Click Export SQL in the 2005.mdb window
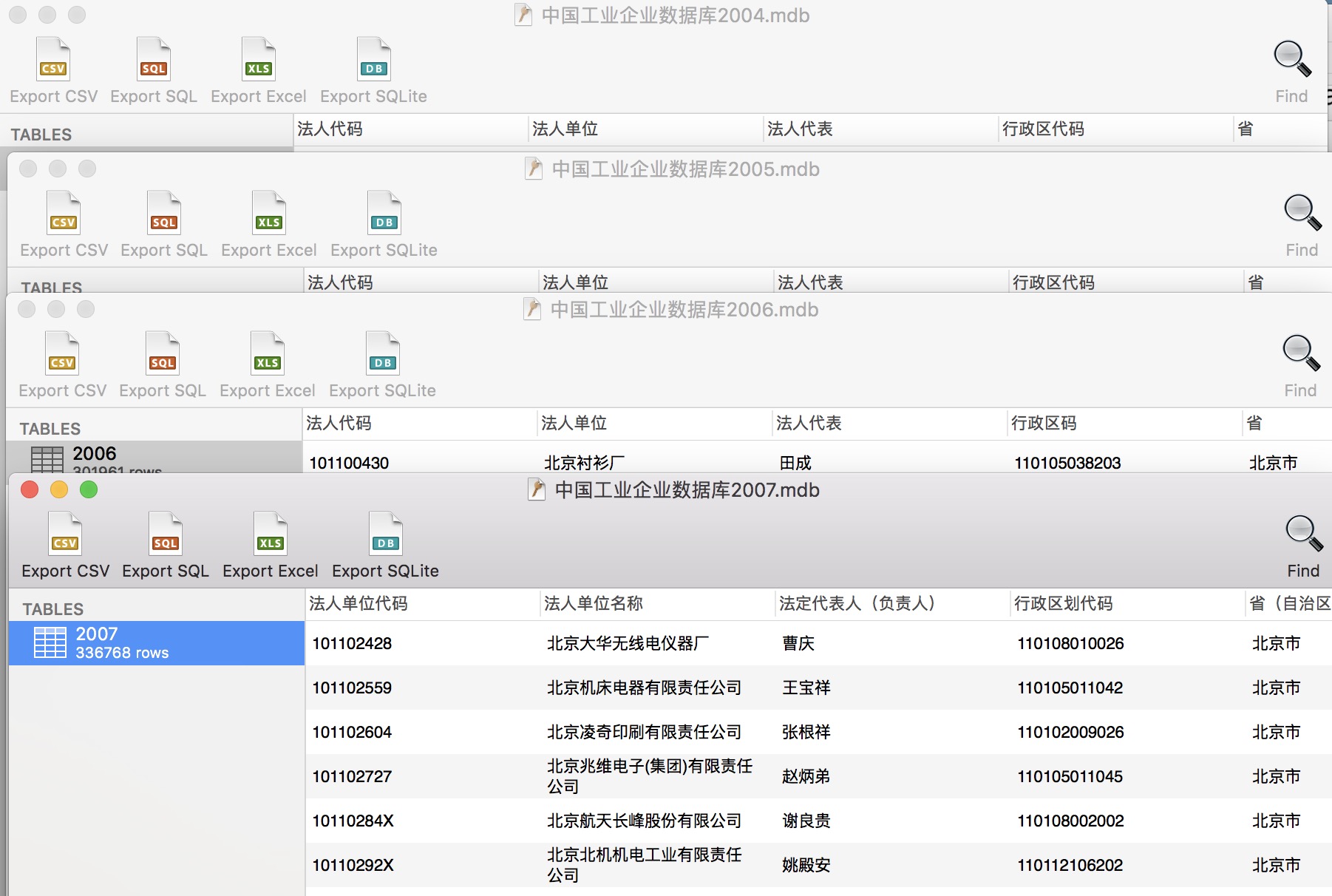 (163, 224)
